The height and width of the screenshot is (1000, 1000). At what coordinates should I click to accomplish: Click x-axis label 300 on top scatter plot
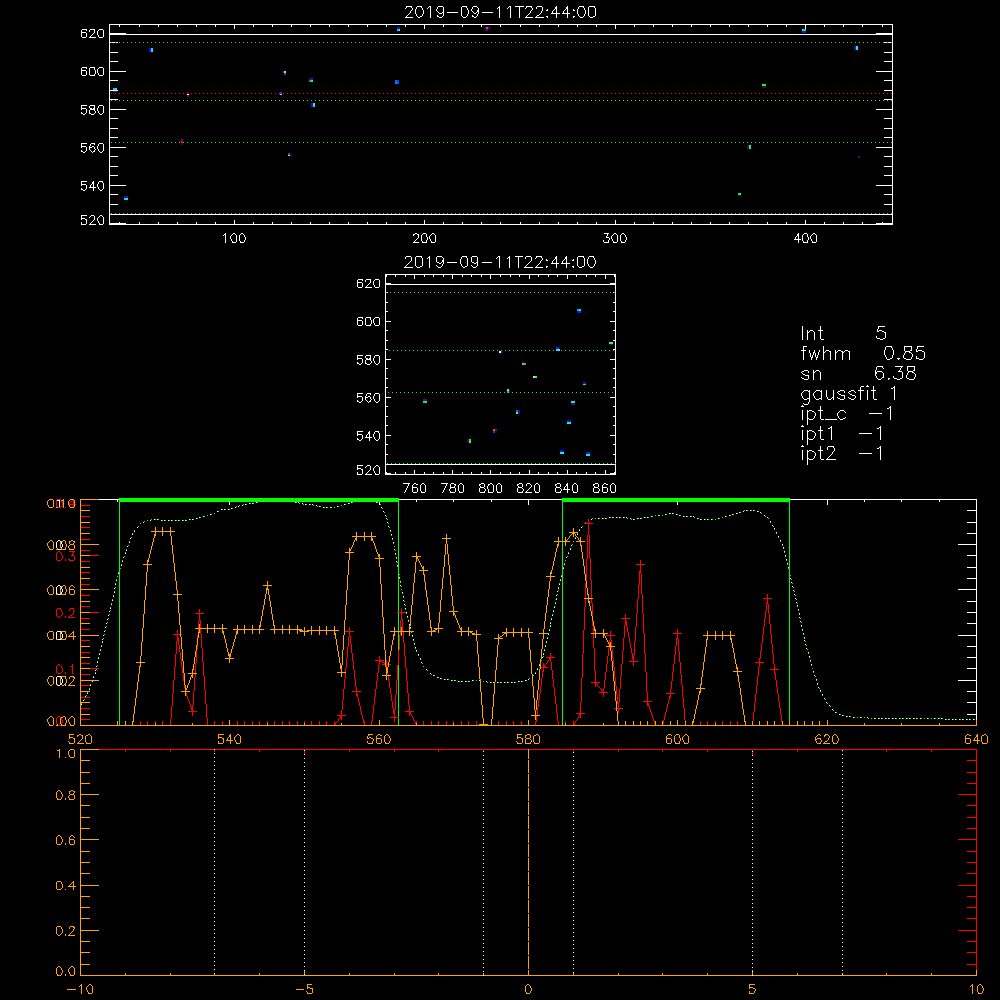(x=615, y=239)
